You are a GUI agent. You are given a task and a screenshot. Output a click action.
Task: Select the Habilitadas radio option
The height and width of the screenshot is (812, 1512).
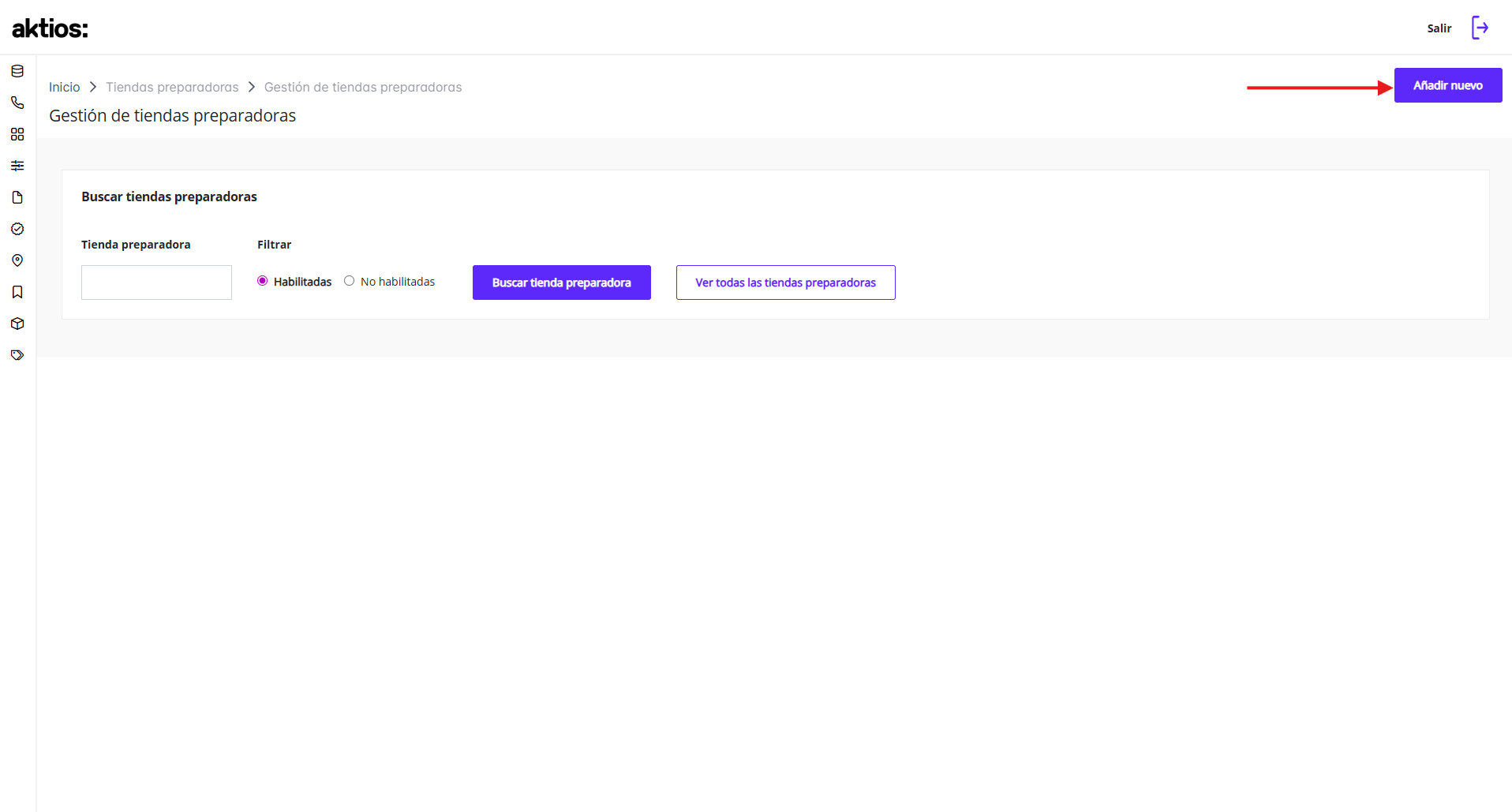click(x=263, y=281)
